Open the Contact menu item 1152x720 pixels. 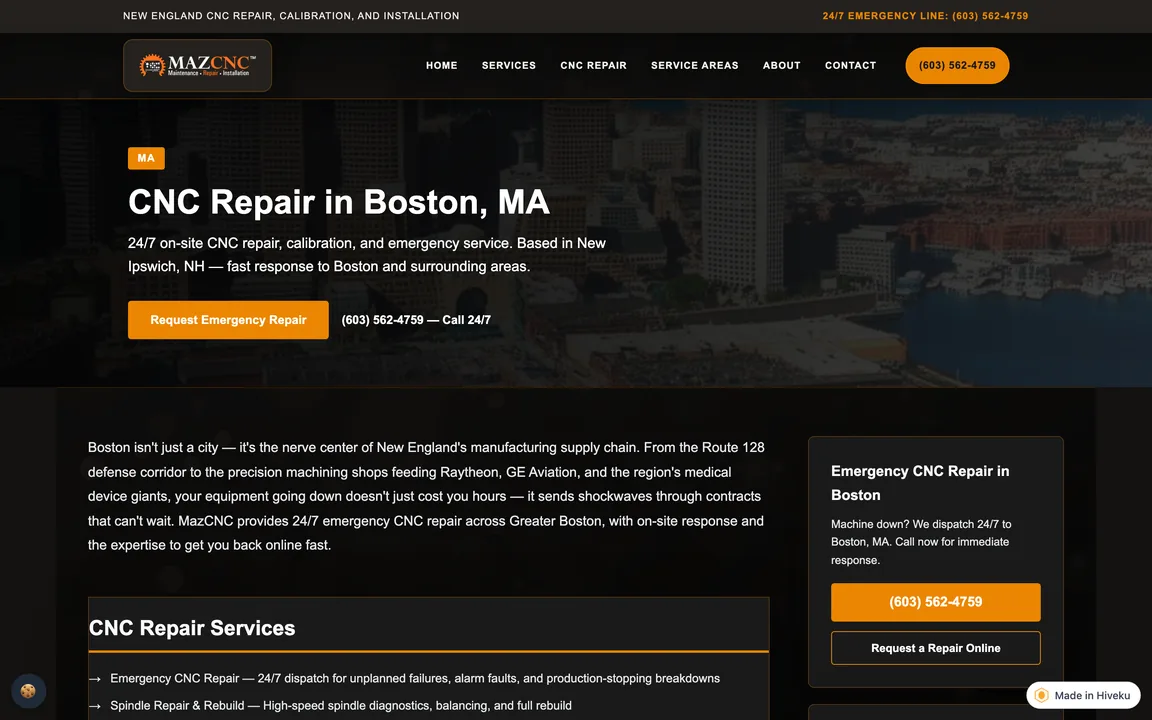click(850, 65)
